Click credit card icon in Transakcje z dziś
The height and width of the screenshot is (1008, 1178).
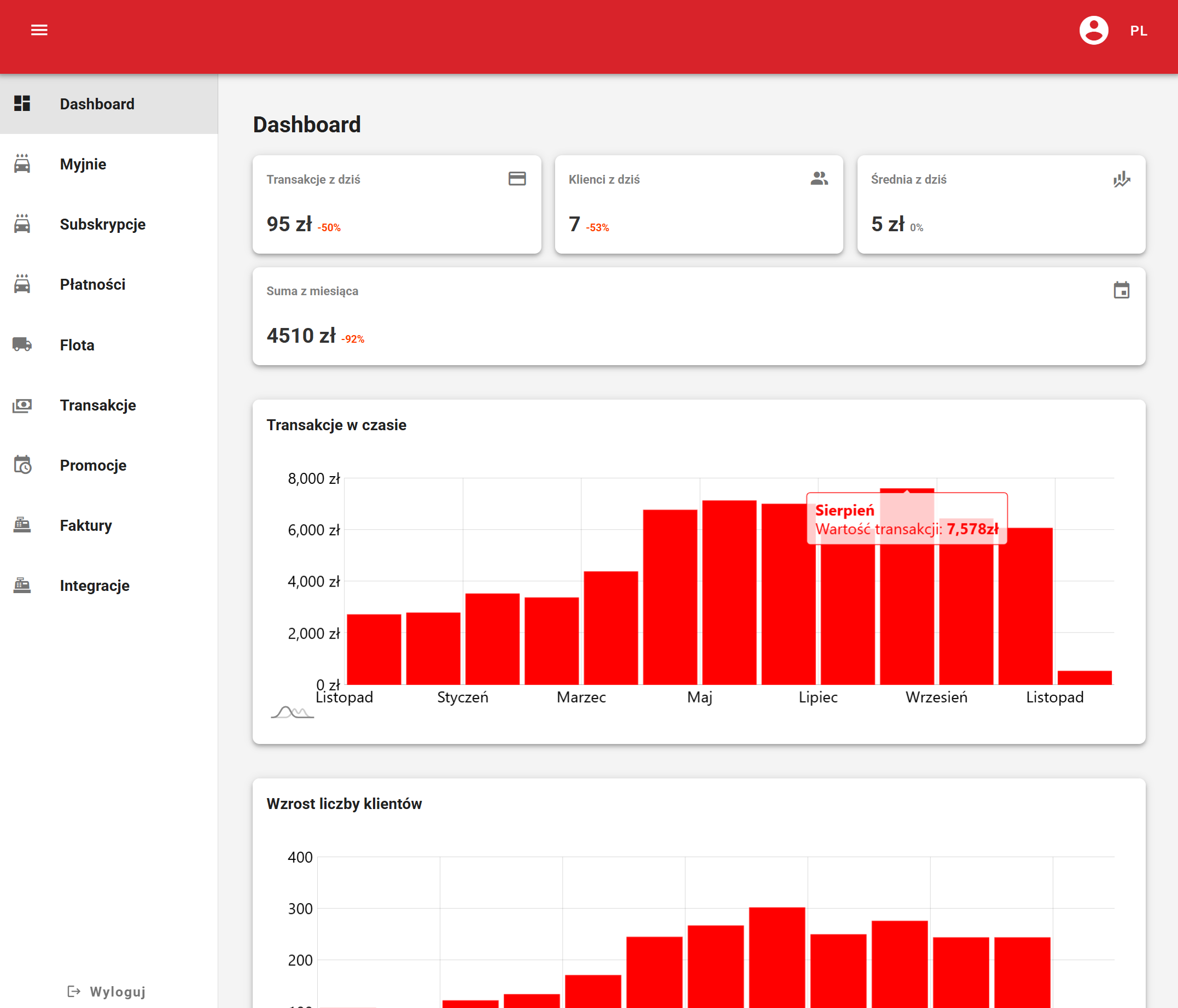click(517, 179)
